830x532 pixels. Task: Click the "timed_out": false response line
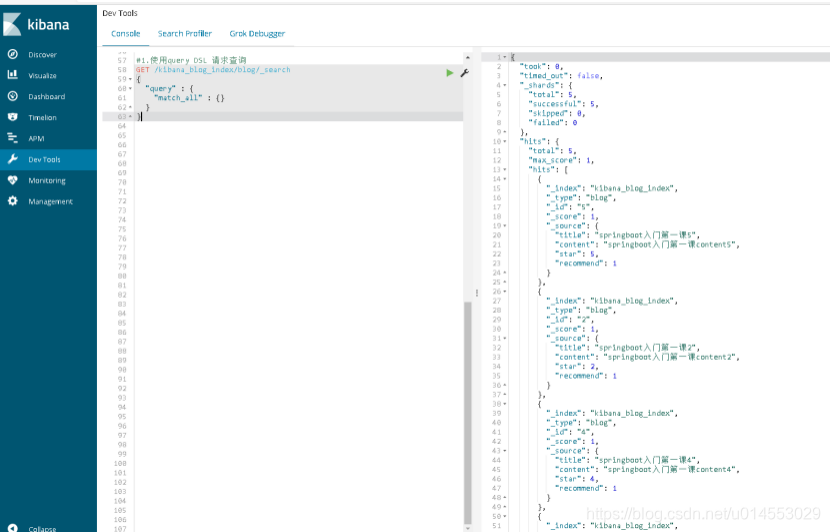(561, 76)
